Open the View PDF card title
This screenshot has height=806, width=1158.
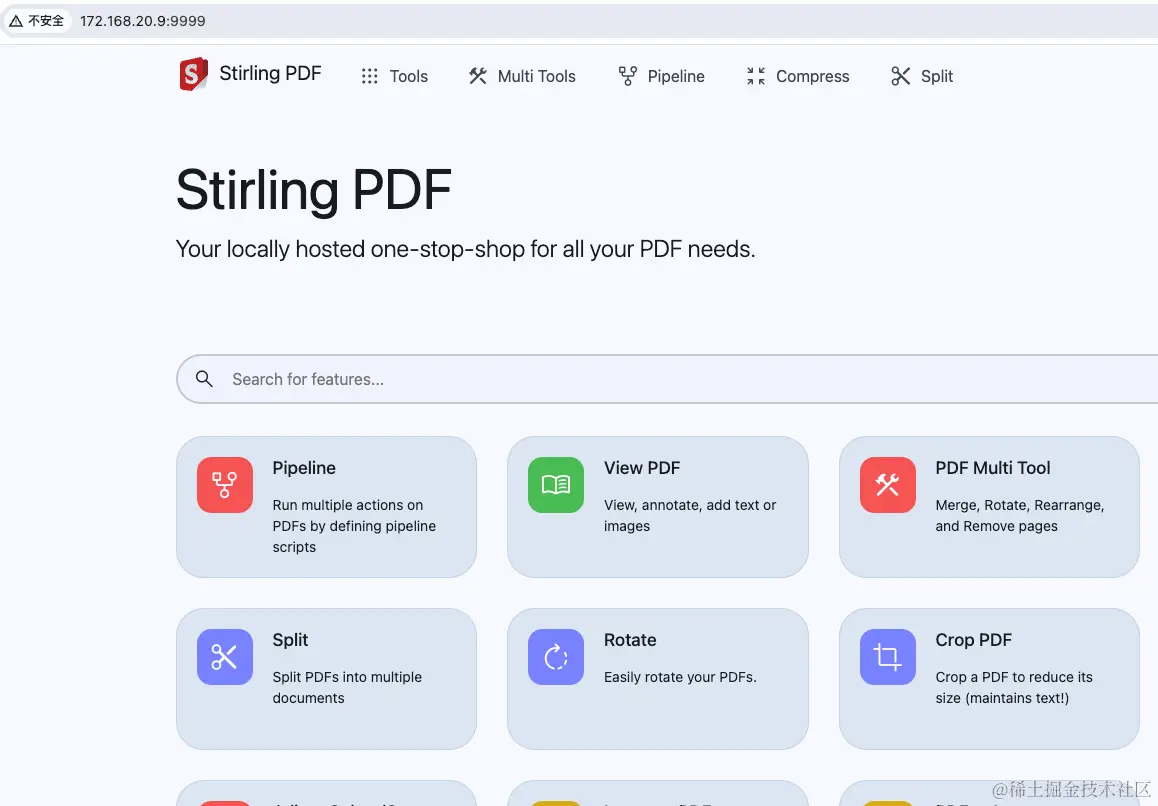tap(642, 468)
